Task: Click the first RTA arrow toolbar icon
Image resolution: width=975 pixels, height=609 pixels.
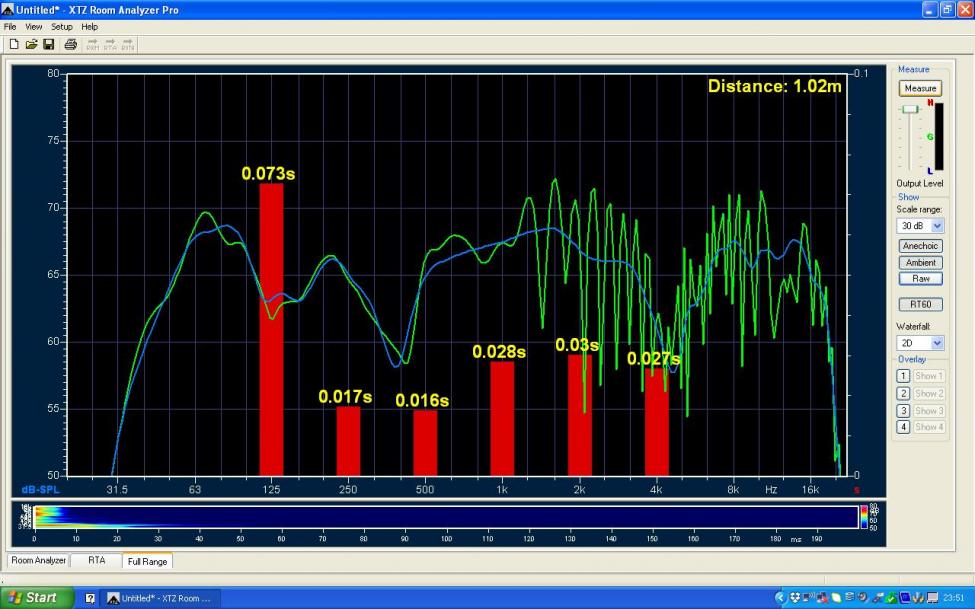Action: [110, 44]
